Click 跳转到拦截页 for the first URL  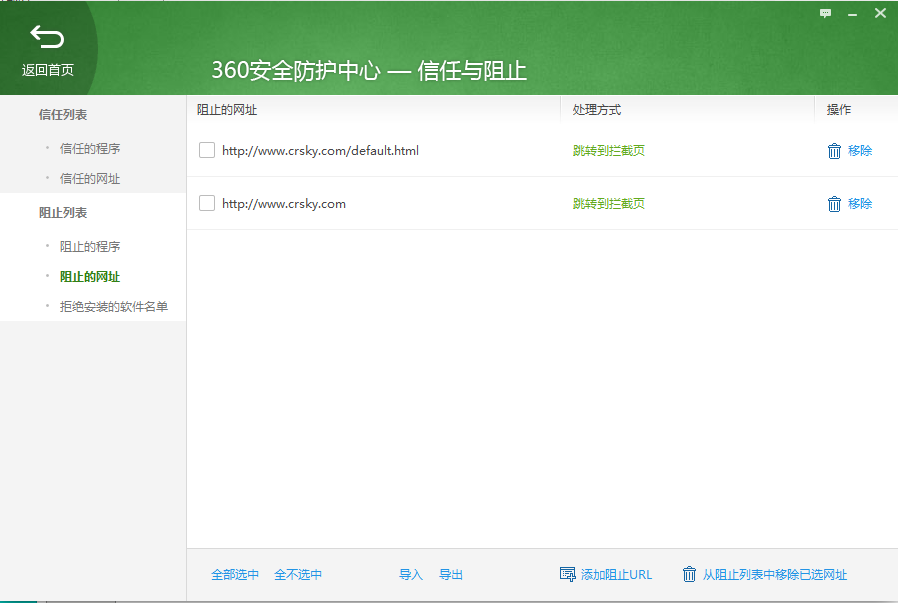point(608,151)
